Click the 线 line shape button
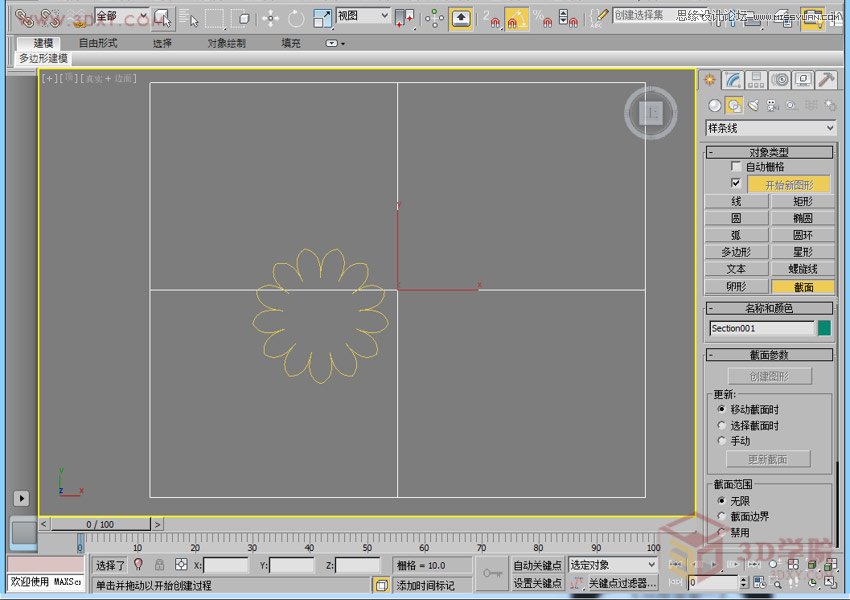850x600 pixels. point(736,202)
